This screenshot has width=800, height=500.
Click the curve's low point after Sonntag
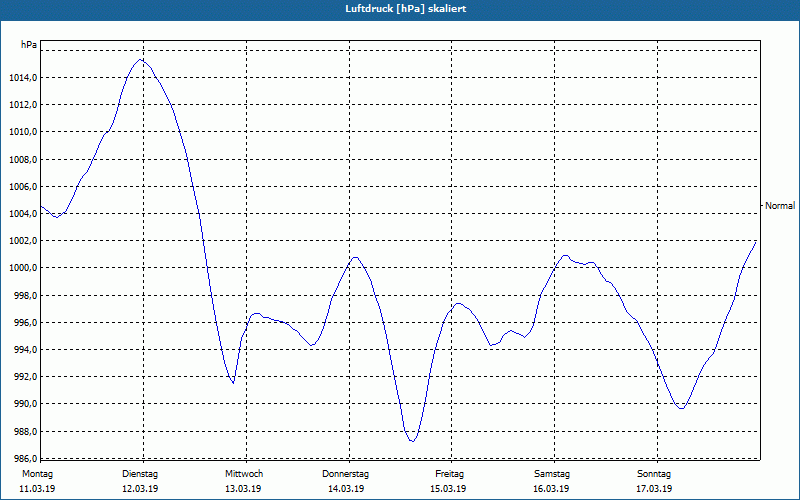(x=681, y=408)
